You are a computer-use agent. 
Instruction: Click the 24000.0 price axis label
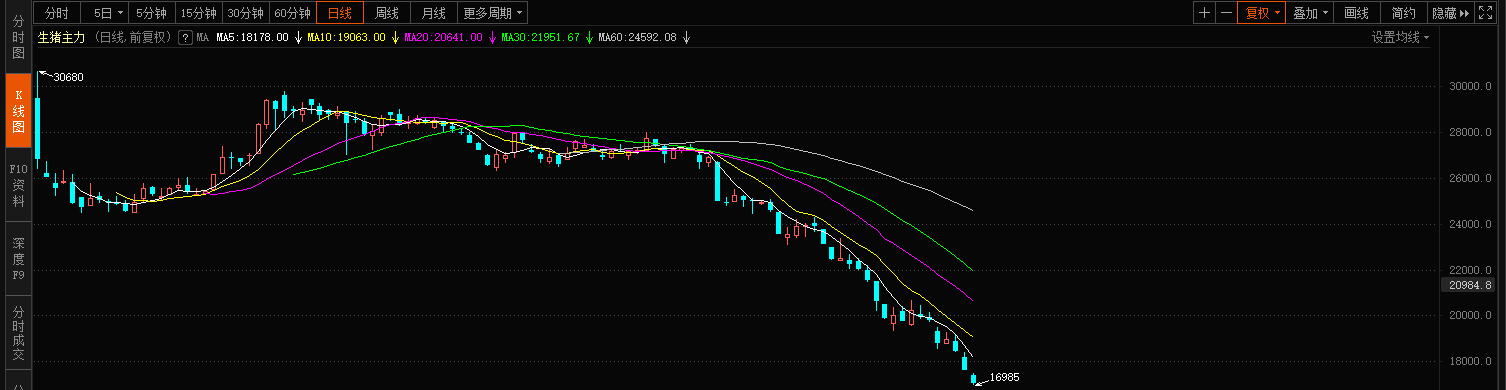click(x=1470, y=224)
